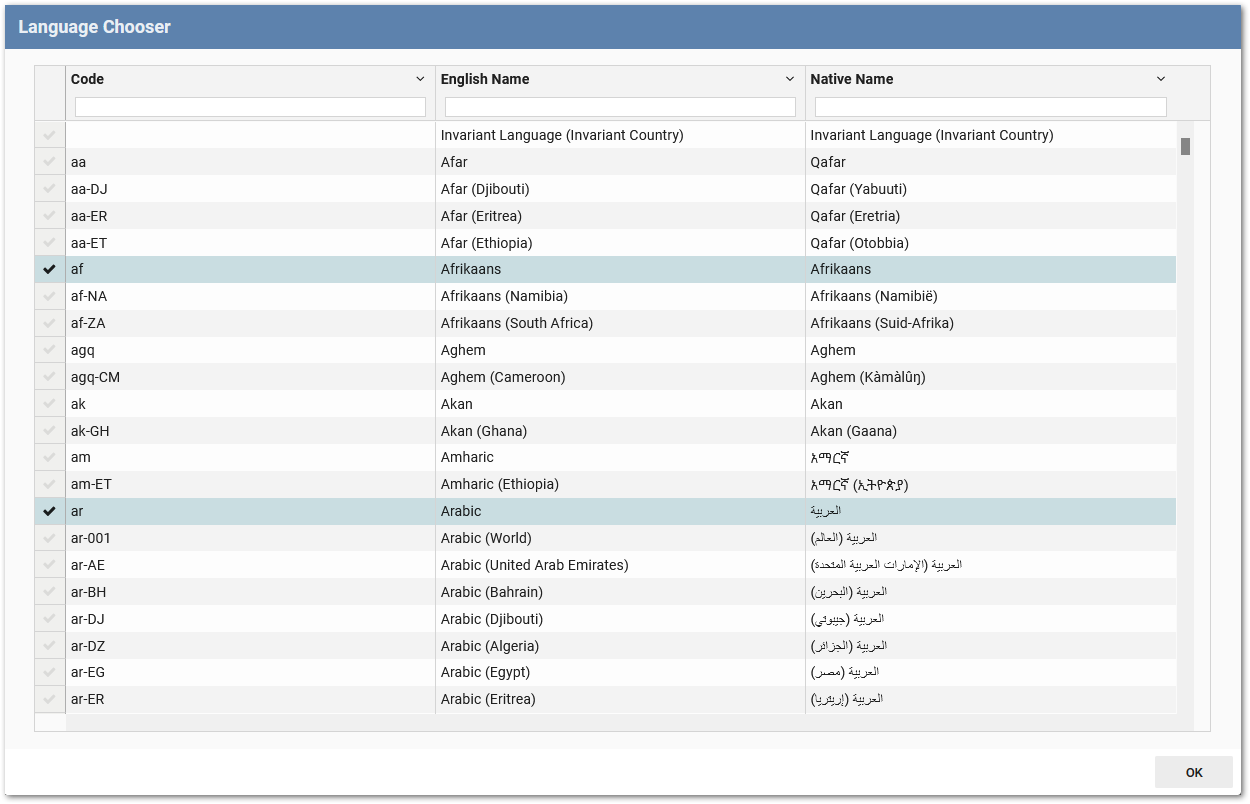Check the Amharic "am" language checkbox
Screen dimensions: 1250x804
tap(49, 457)
